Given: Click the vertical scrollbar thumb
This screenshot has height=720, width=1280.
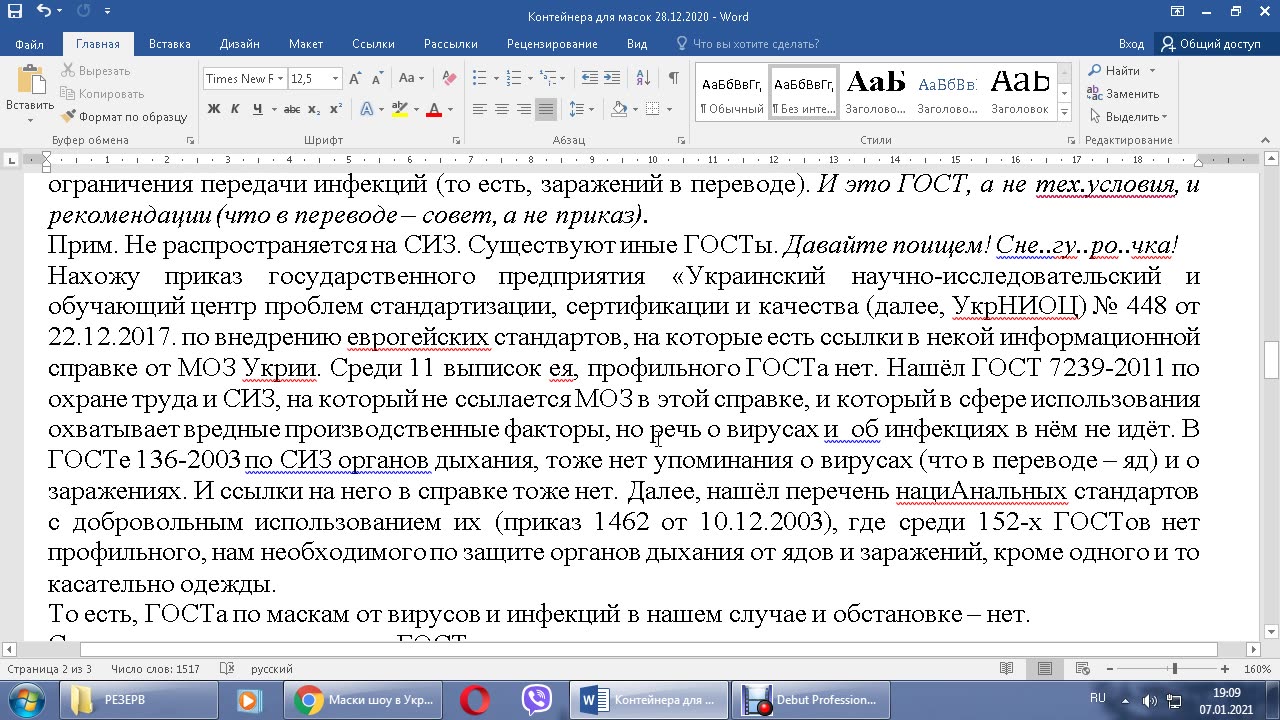Looking at the screenshot, I should (x=1272, y=360).
